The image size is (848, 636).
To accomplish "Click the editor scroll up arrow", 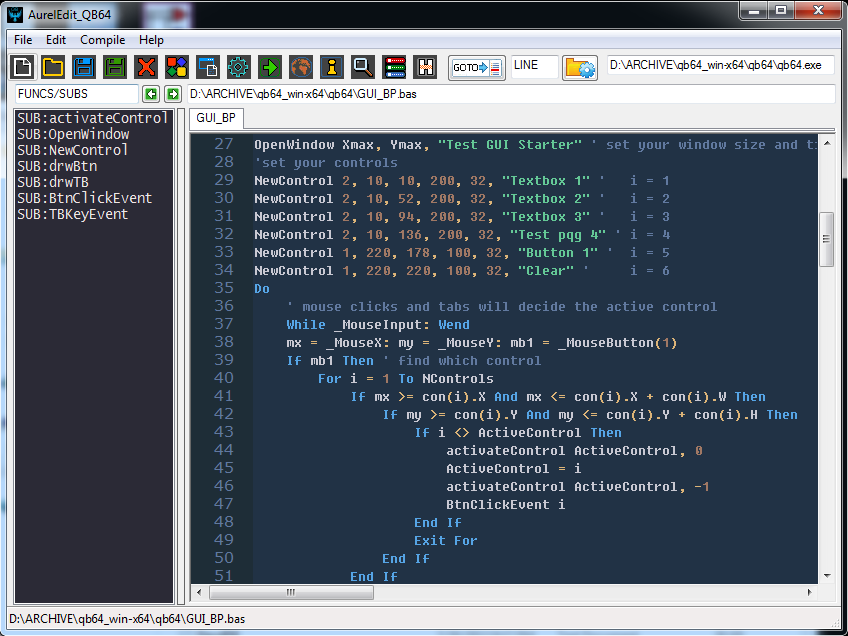I will coord(827,143).
